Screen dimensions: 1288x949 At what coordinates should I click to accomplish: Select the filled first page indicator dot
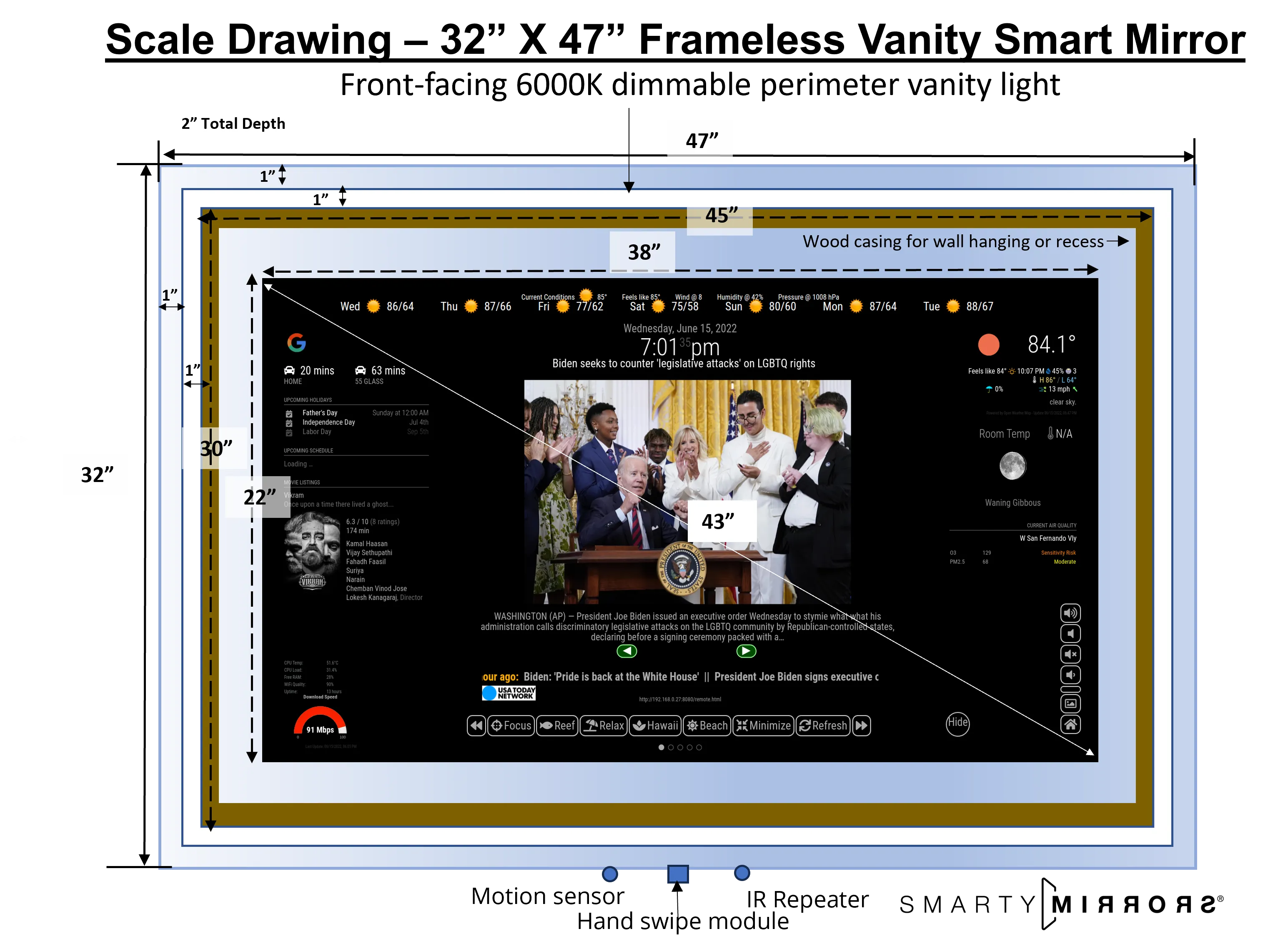[x=661, y=747]
